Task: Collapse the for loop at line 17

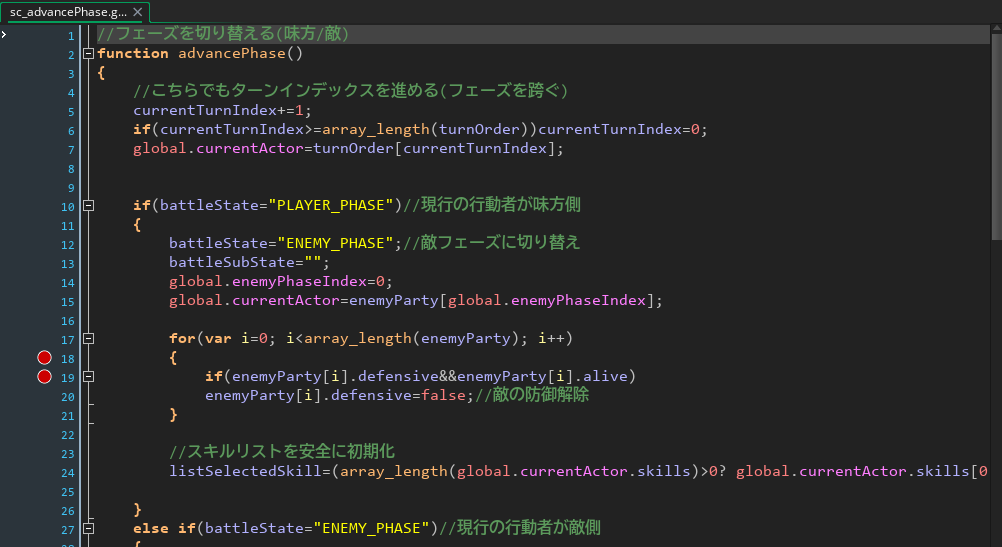Action: (x=89, y=339)
